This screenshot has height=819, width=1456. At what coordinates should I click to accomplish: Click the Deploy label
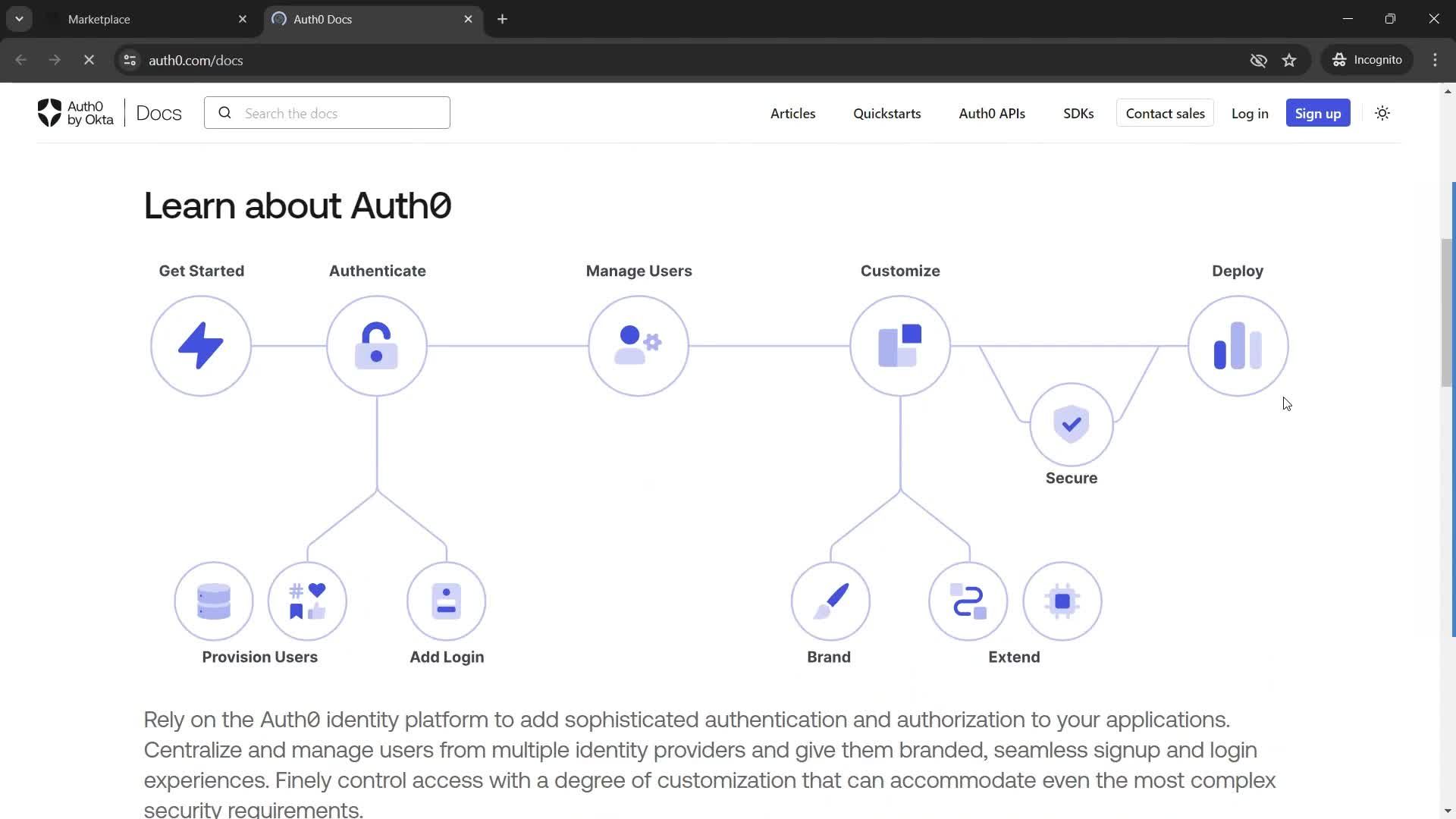point(1238,271)
